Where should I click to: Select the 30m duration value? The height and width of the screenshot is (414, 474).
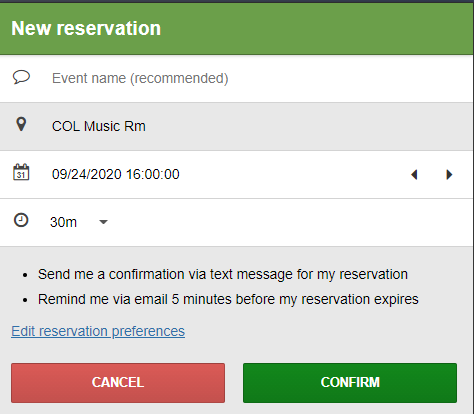pos(63,222)
